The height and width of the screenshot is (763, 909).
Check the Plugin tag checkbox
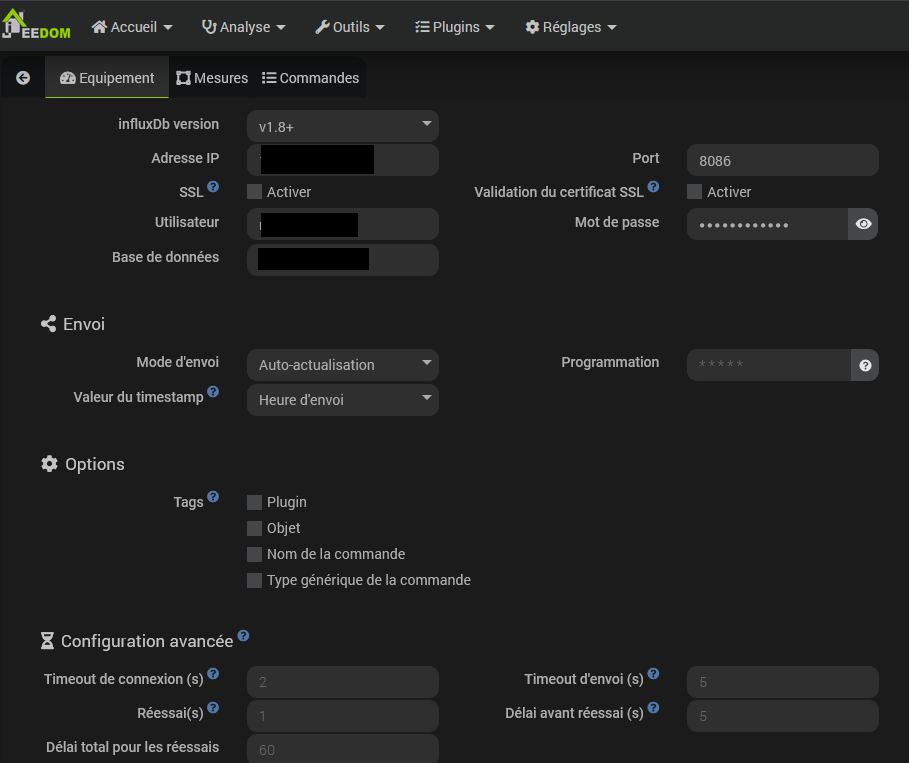254,502
